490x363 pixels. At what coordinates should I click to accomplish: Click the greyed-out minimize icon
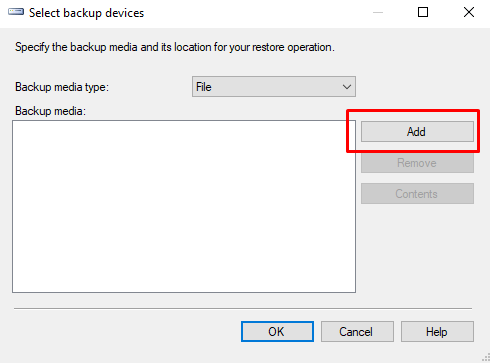pos(378,13)
